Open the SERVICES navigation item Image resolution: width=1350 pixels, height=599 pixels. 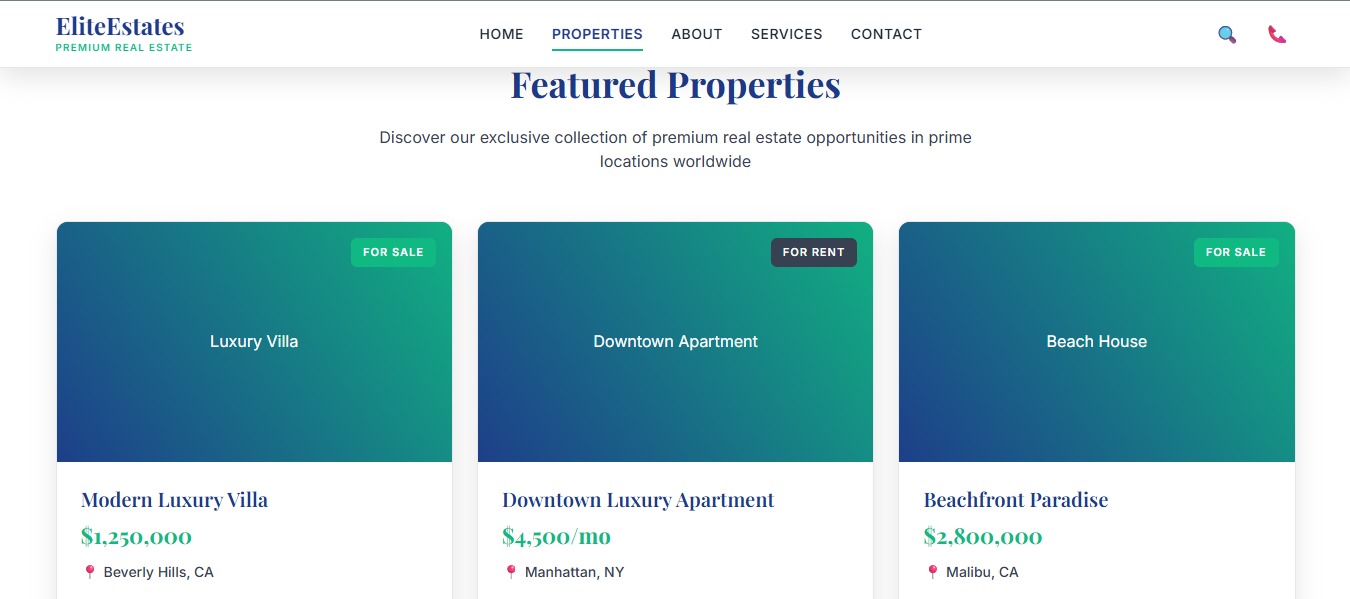tap(786, 34)
